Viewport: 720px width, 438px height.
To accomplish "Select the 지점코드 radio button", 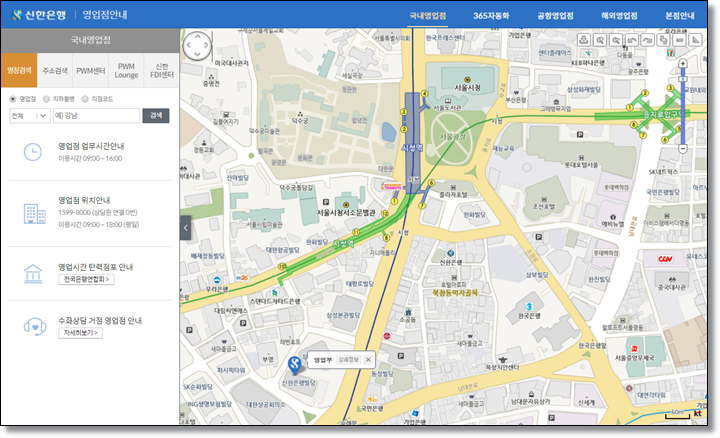I will coord(85,99).
